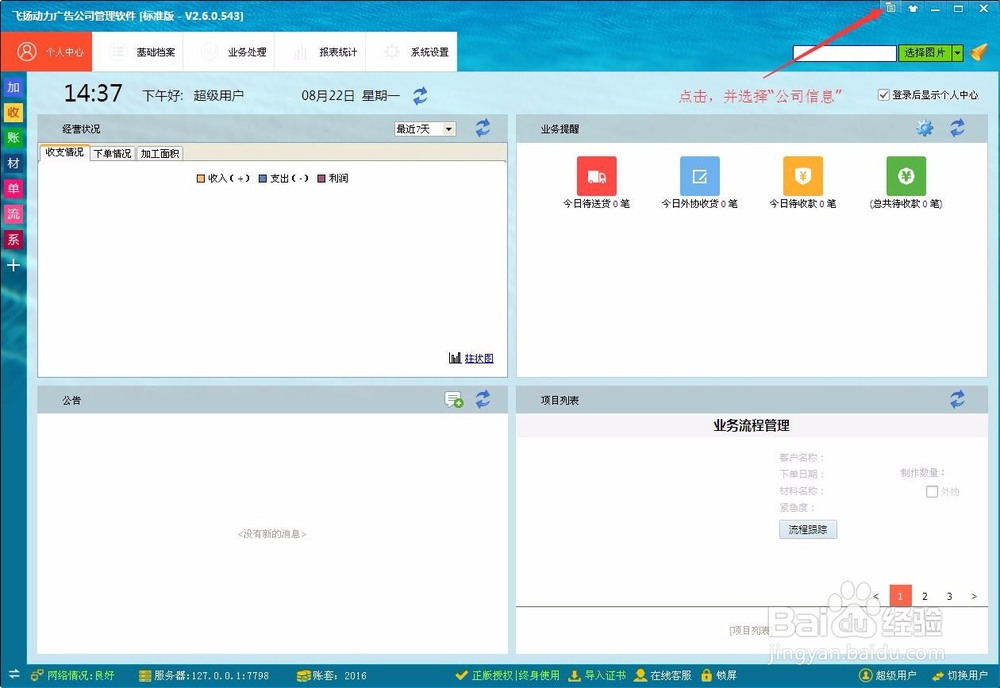Open the 收 panel from sidebar
Image resolution: width=1000 pixels, height=688 pixels.
(x=13, y=113)
